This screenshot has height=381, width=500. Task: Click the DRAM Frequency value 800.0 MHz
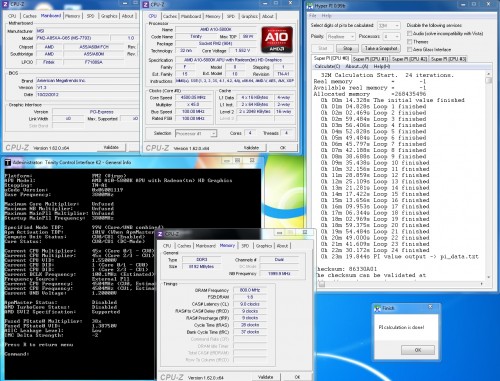(250, 290)
